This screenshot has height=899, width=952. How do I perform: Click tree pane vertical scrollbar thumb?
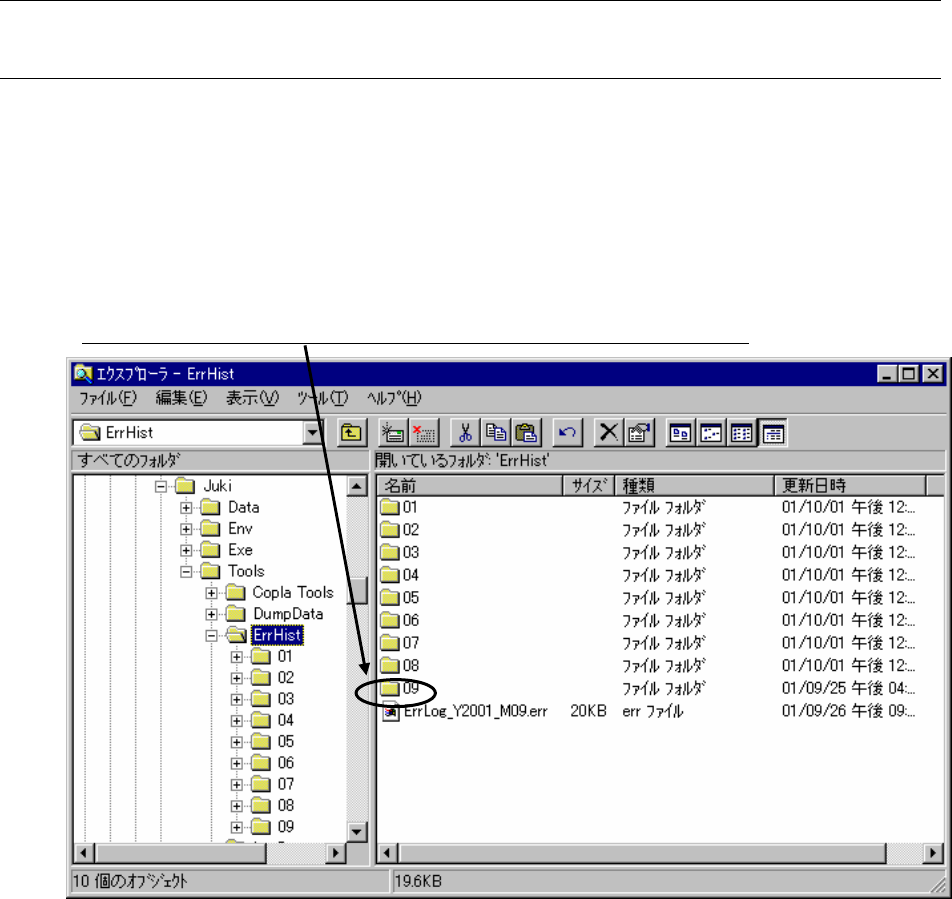[357, 590]
